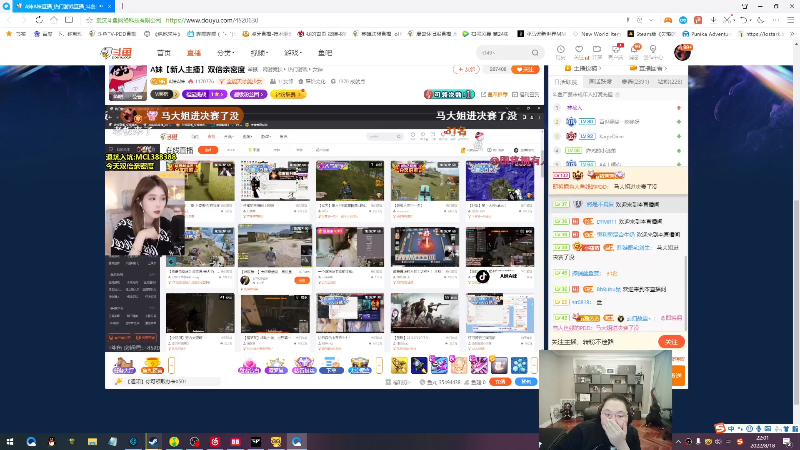Select the diamond gift icon
800x450 pixels.
304,365
